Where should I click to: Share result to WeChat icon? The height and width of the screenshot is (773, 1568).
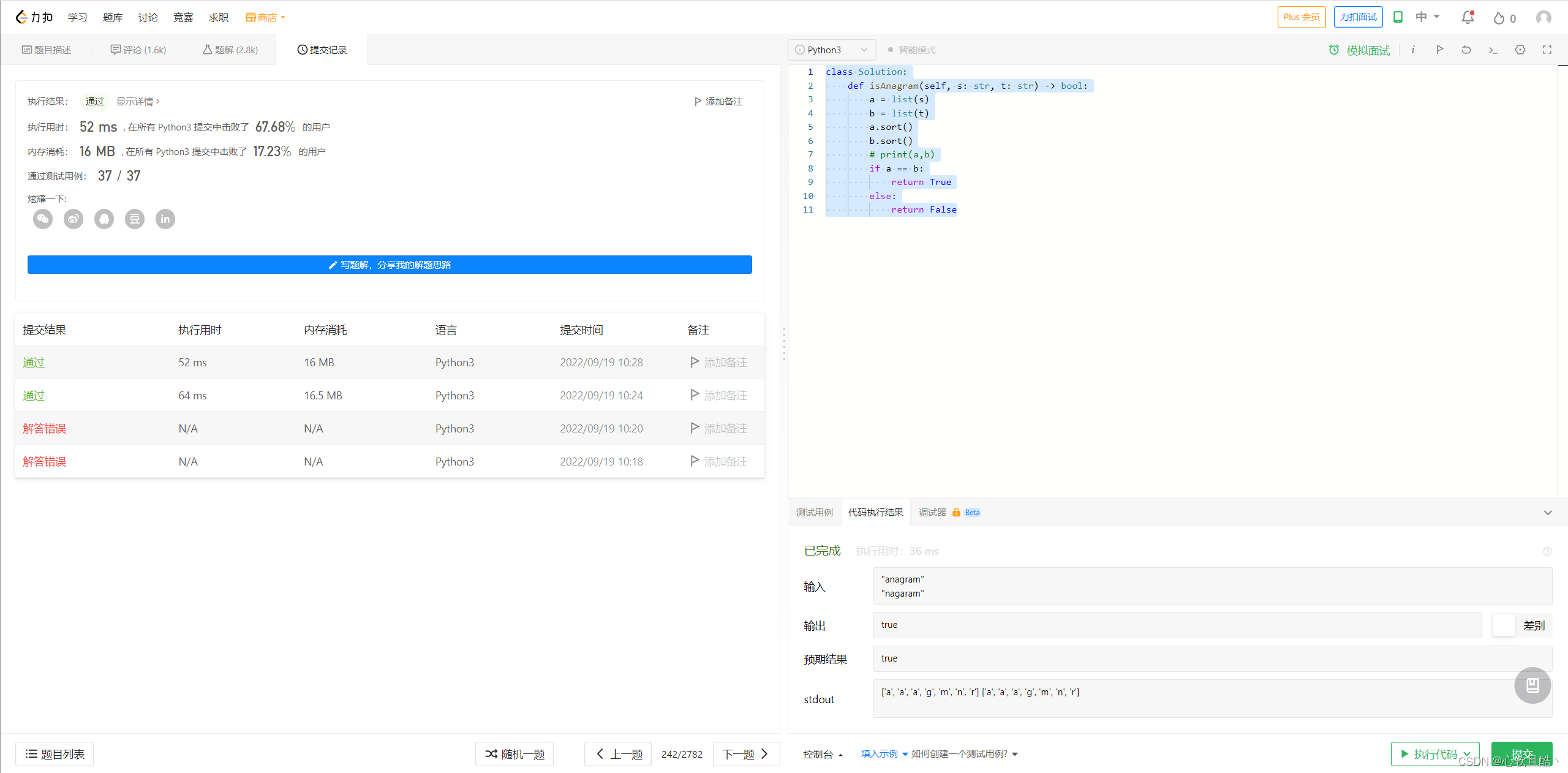[x=43, y=219]
